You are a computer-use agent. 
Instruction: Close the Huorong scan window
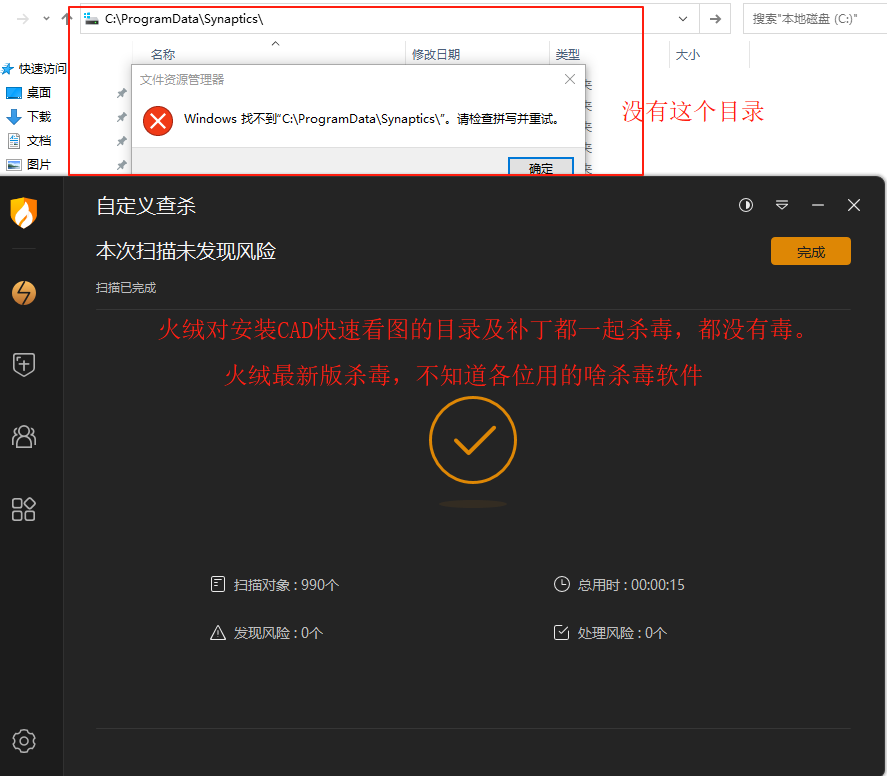(x=854, y=205)
